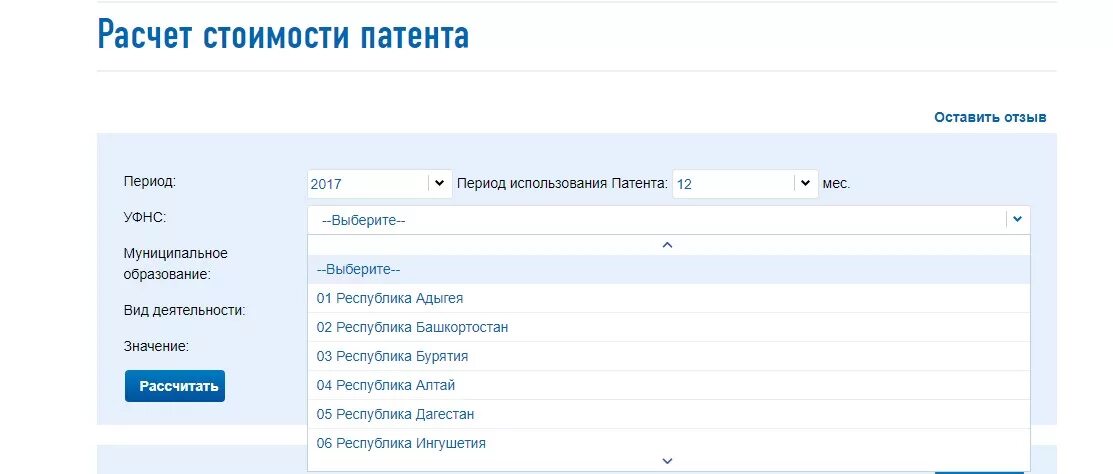Click the Период: label

[x=150, y=181]
